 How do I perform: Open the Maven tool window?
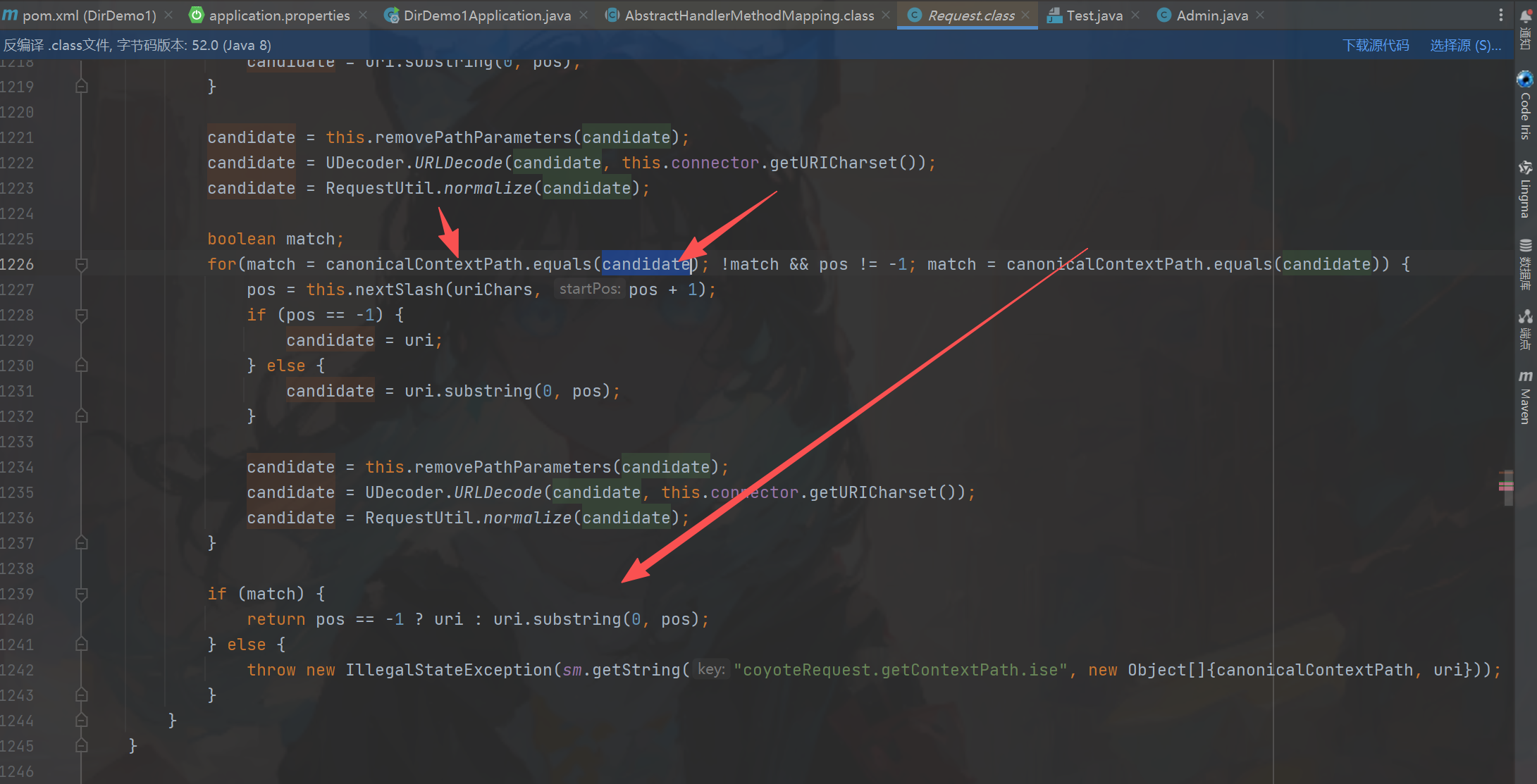pos(1525,397)
